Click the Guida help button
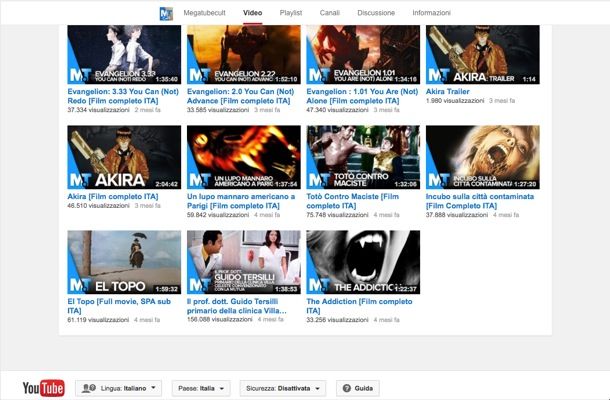 pos(358,388)
